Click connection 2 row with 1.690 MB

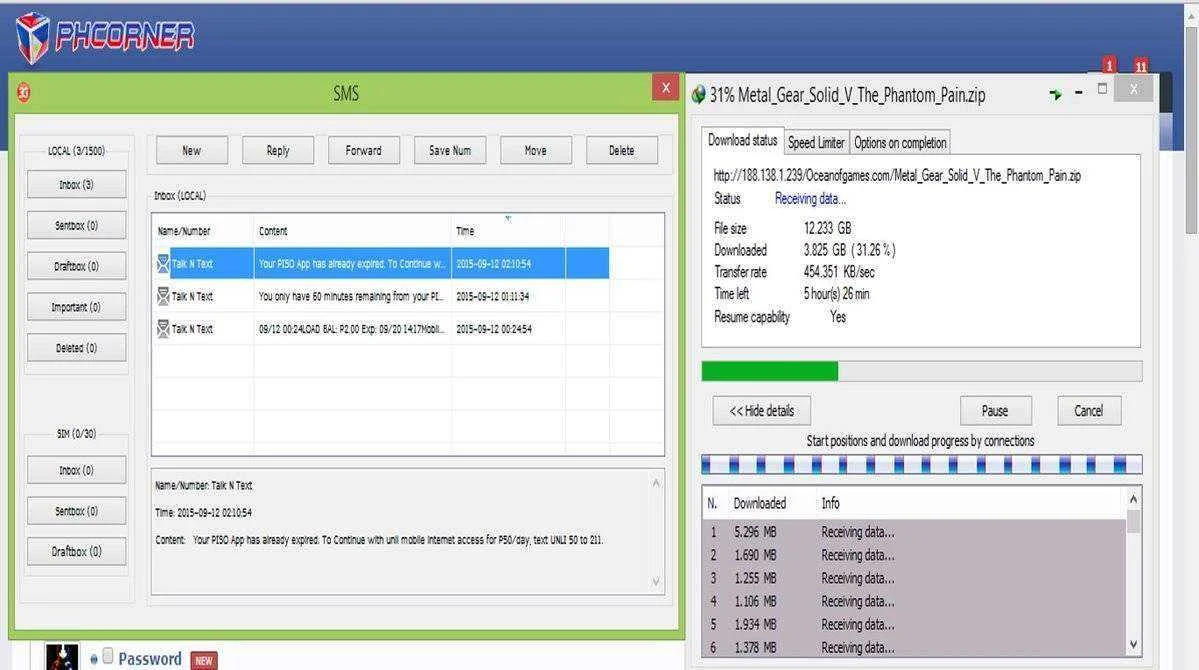pyautogui.click(x=915, y=555)
